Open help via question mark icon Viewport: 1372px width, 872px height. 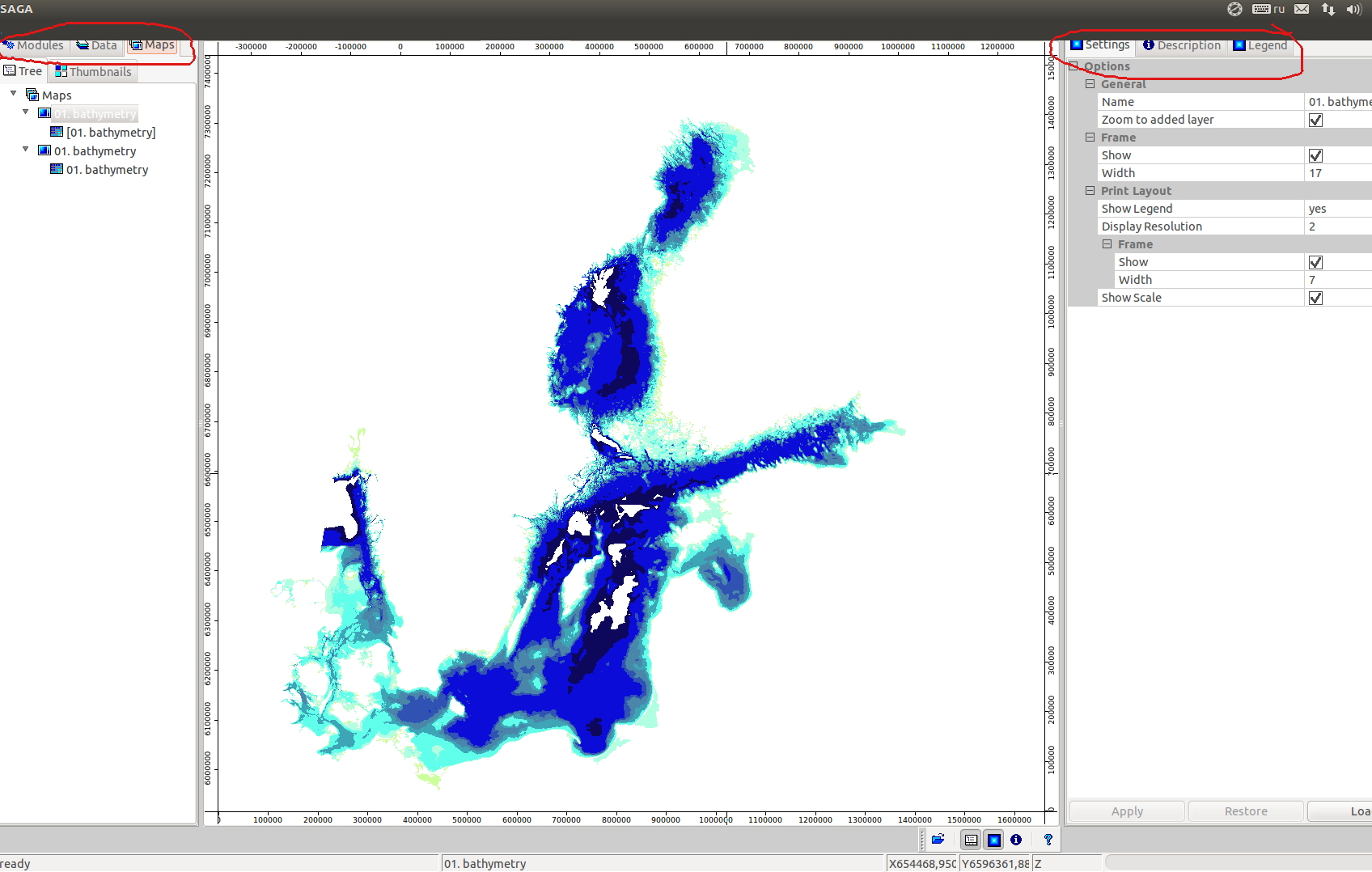point(1048,840)
